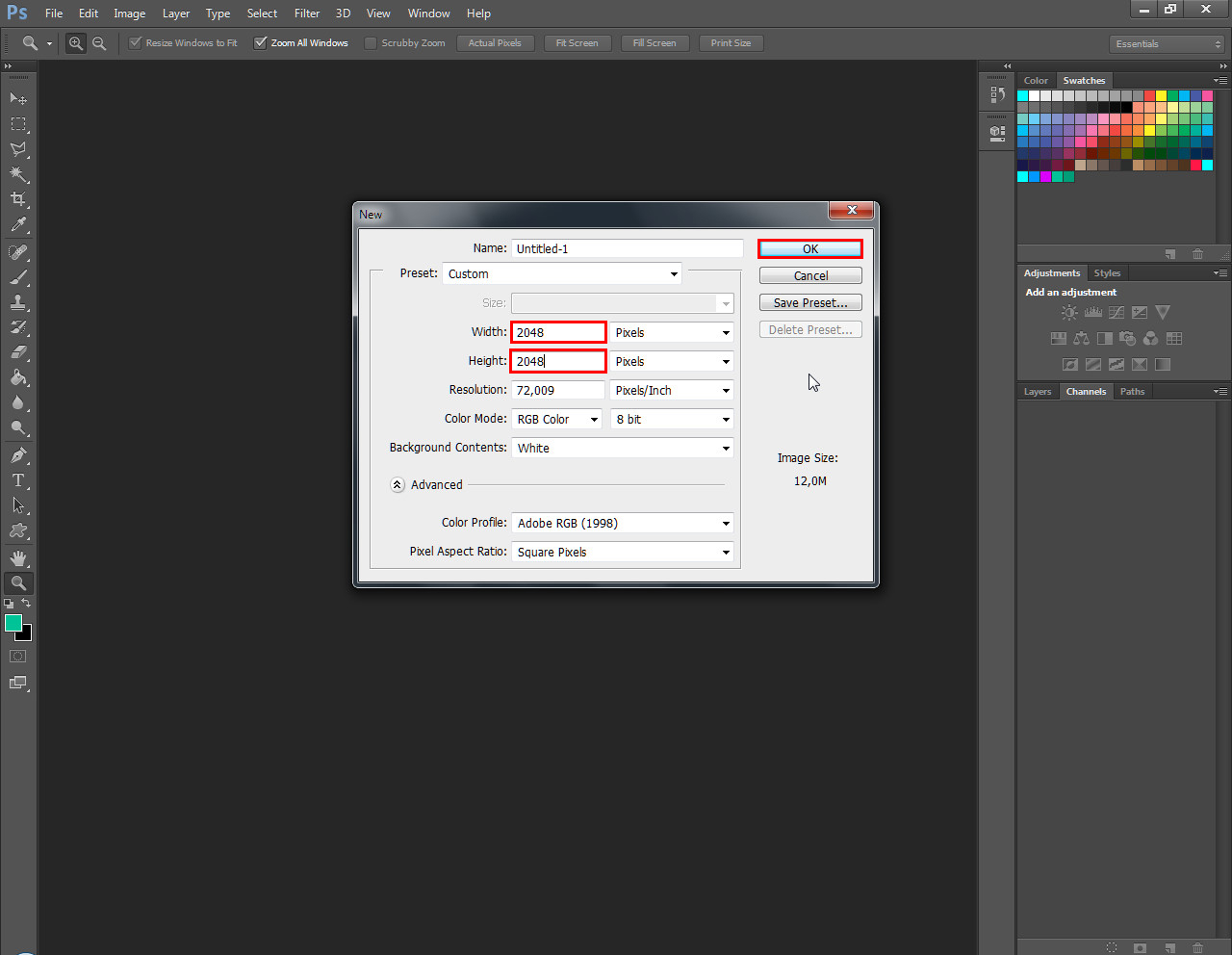Select the Horizontal Type tool
Viewport: 1232px width, 955px height.
click(x=18, y=480)
